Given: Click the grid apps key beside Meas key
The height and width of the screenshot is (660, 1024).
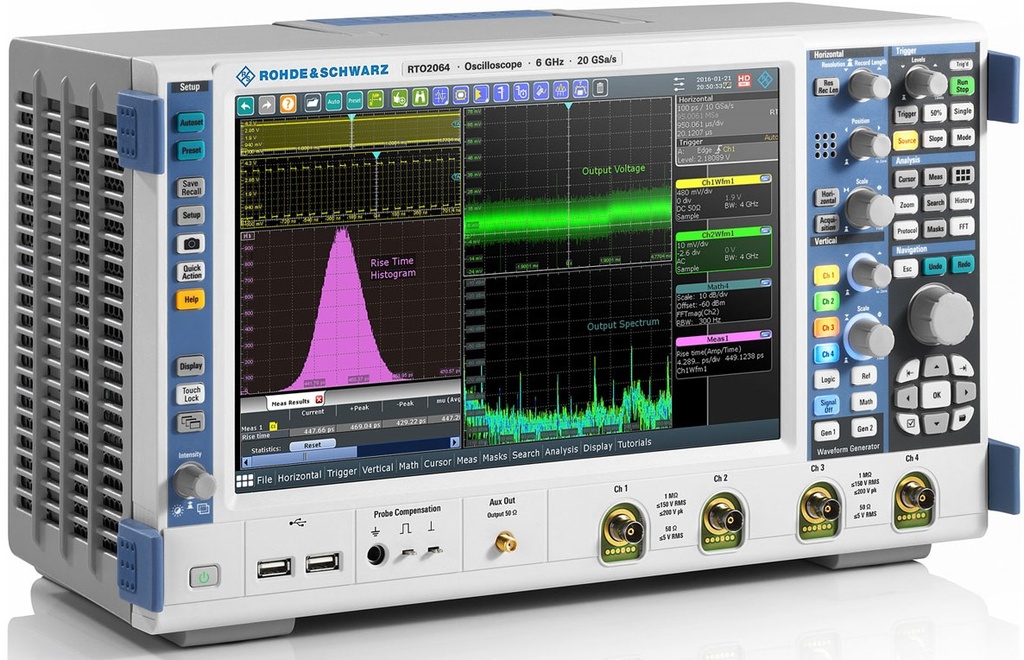Looking at the screenshot, I should click(x=962, y=175).
